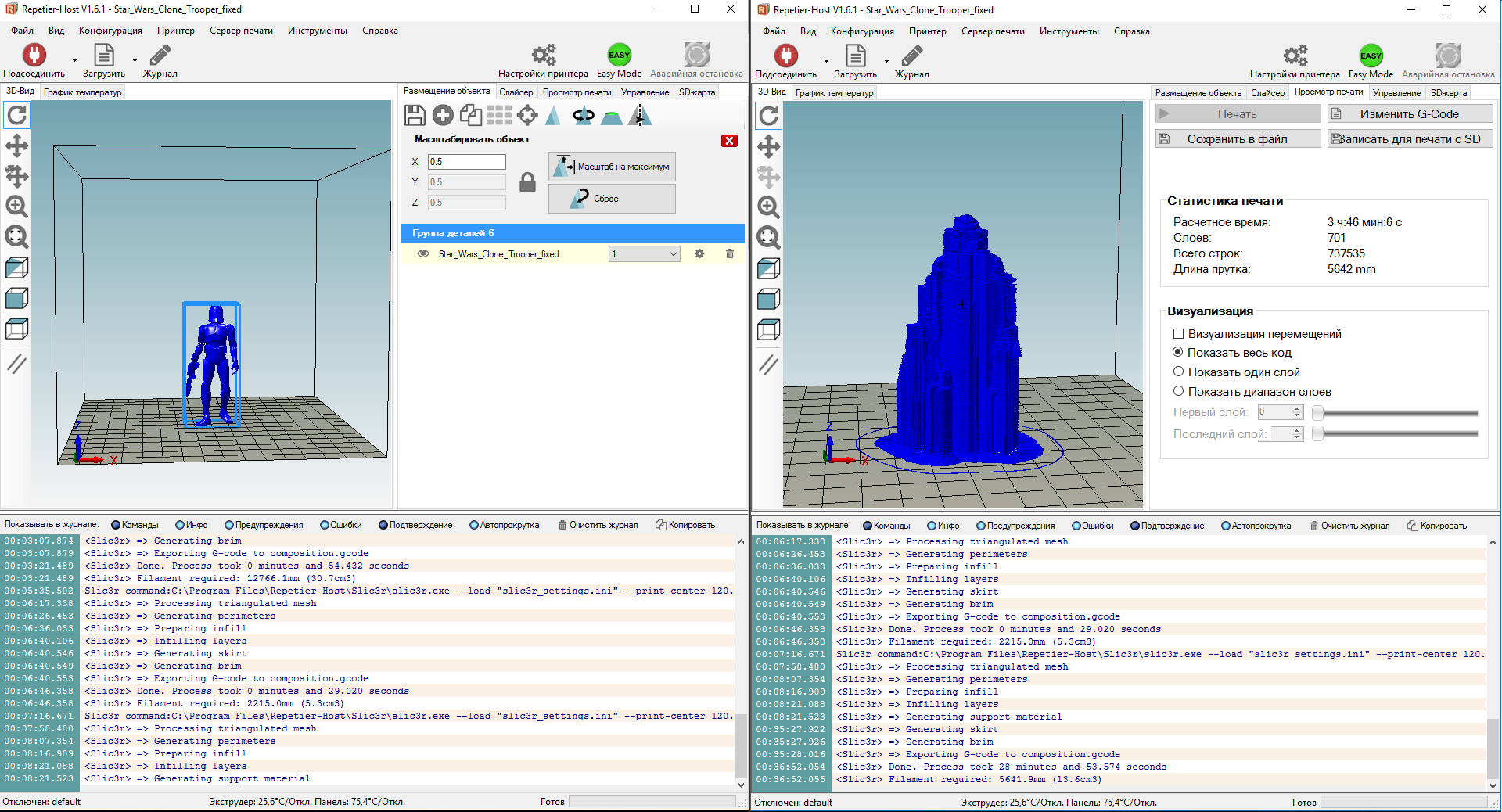Open Файл menu in left window
Image resolution: width=1502 pixels, height=812 pixels.
22,31
